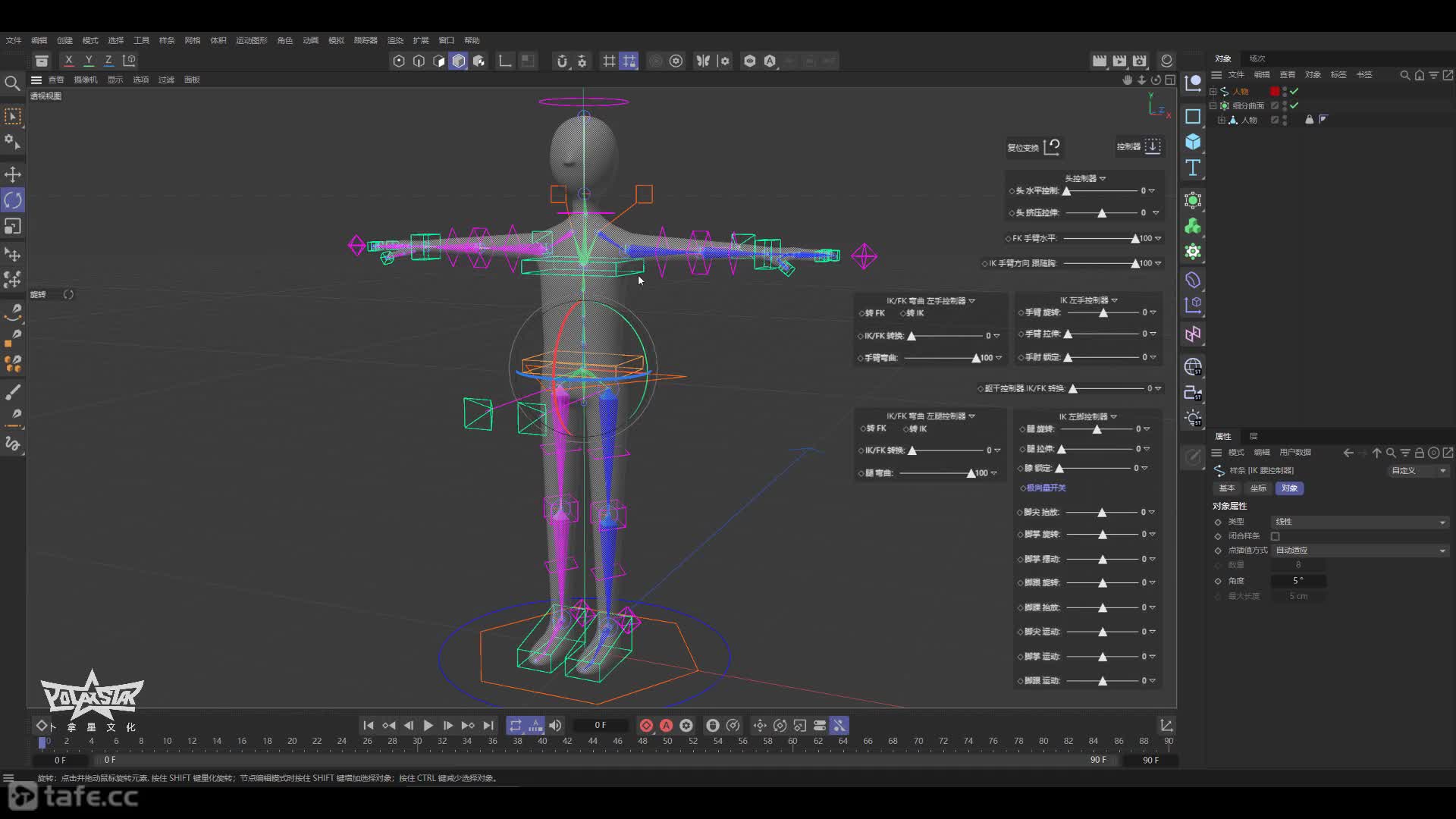1456x819 pixels.
Task: Click the 复位变换 reset button
Action: (1034, 147)
